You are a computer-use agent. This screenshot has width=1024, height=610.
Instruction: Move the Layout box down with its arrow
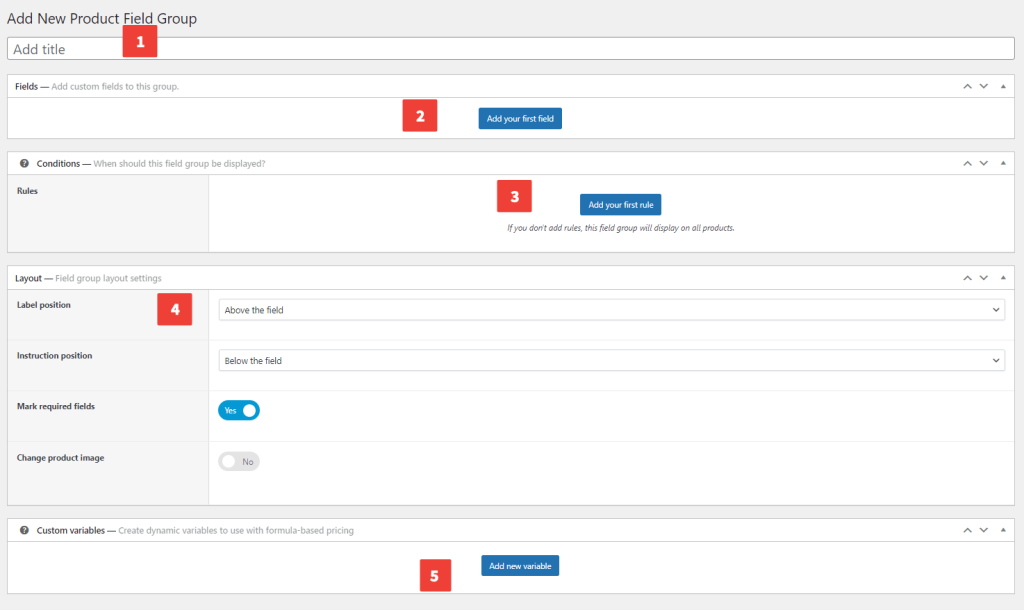pos(984,278)
